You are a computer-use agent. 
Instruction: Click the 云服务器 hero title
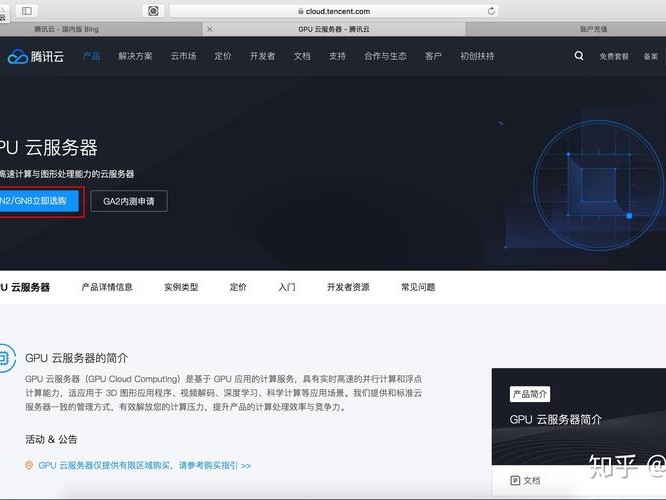click(x=49, y=148)
